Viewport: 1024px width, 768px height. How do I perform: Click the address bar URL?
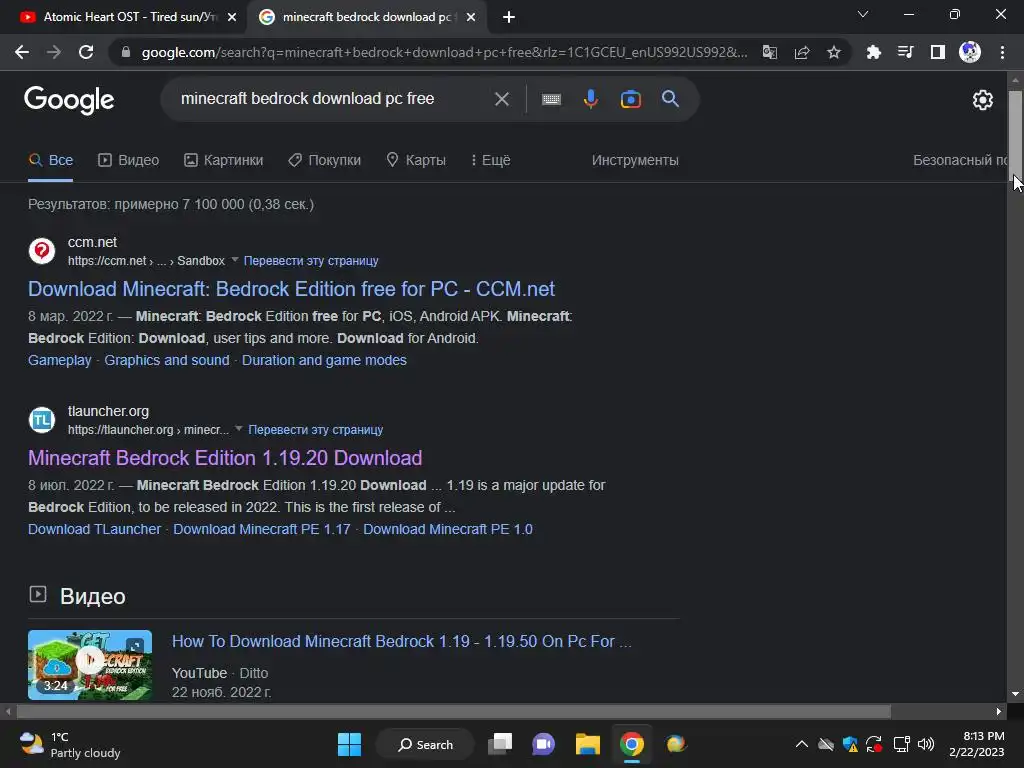[444, 52]
